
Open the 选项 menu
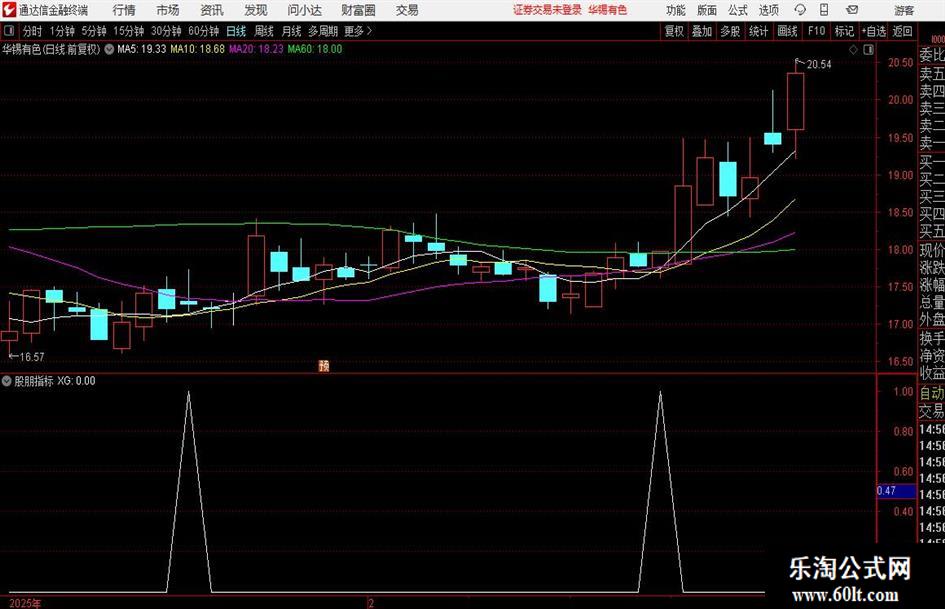[768, 10]
